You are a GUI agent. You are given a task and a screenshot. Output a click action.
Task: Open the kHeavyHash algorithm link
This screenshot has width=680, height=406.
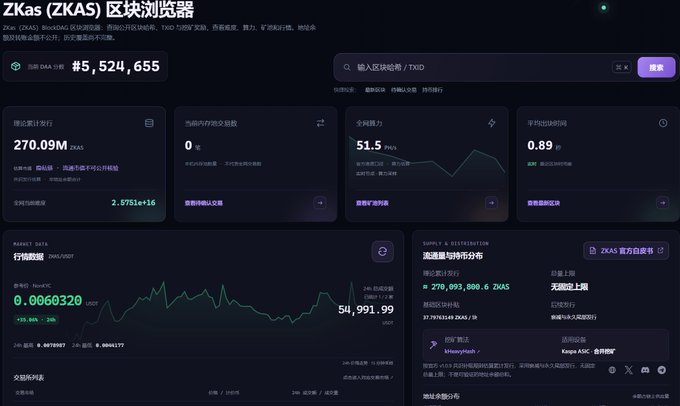pyautogui.click(x=462, y=351)
